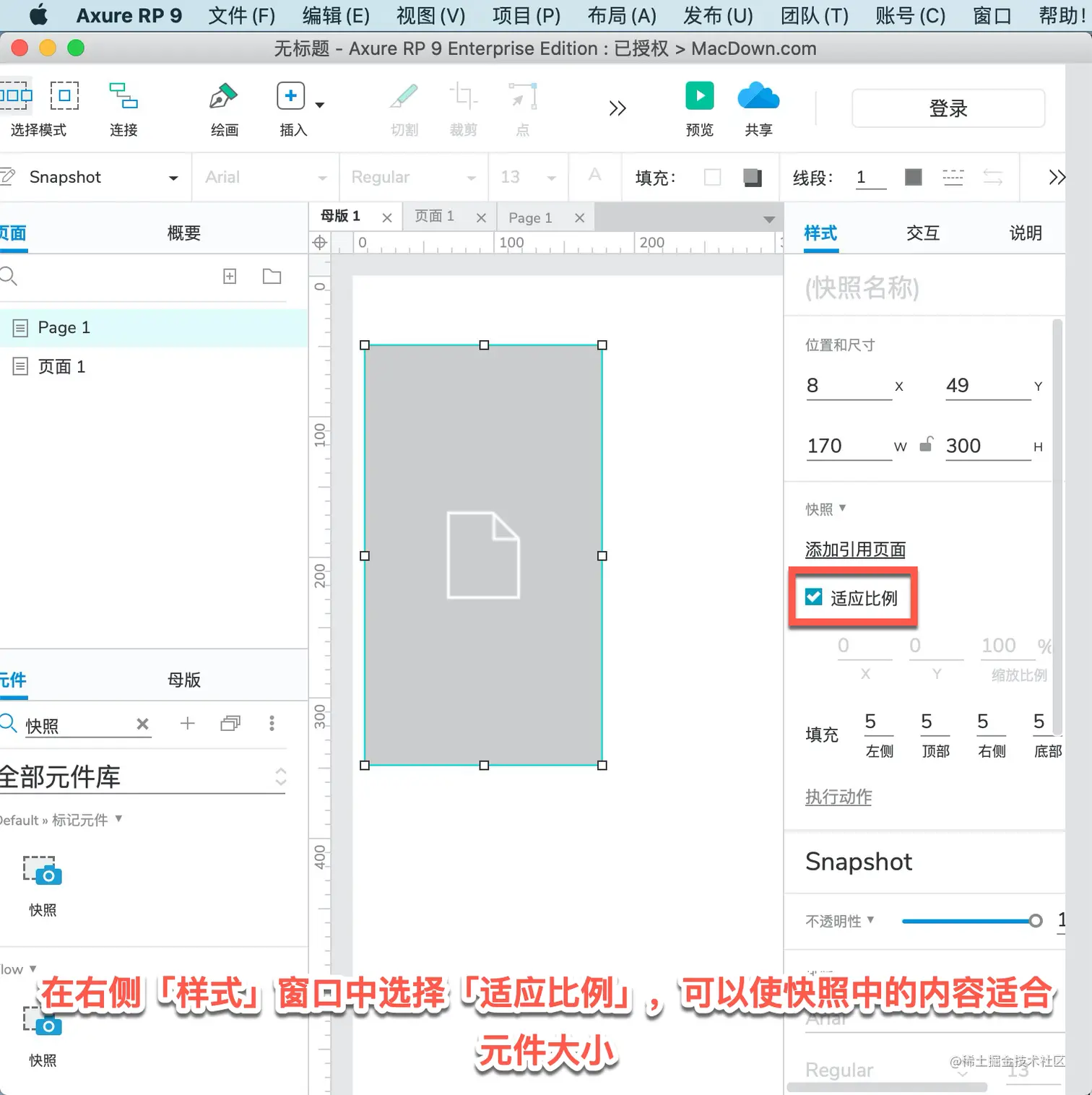Image resolution: width=1092 pixels, height=1095 pixels.
Task: Uncheck the 适应比例 checkbox
Action: (x=814, y=597)
